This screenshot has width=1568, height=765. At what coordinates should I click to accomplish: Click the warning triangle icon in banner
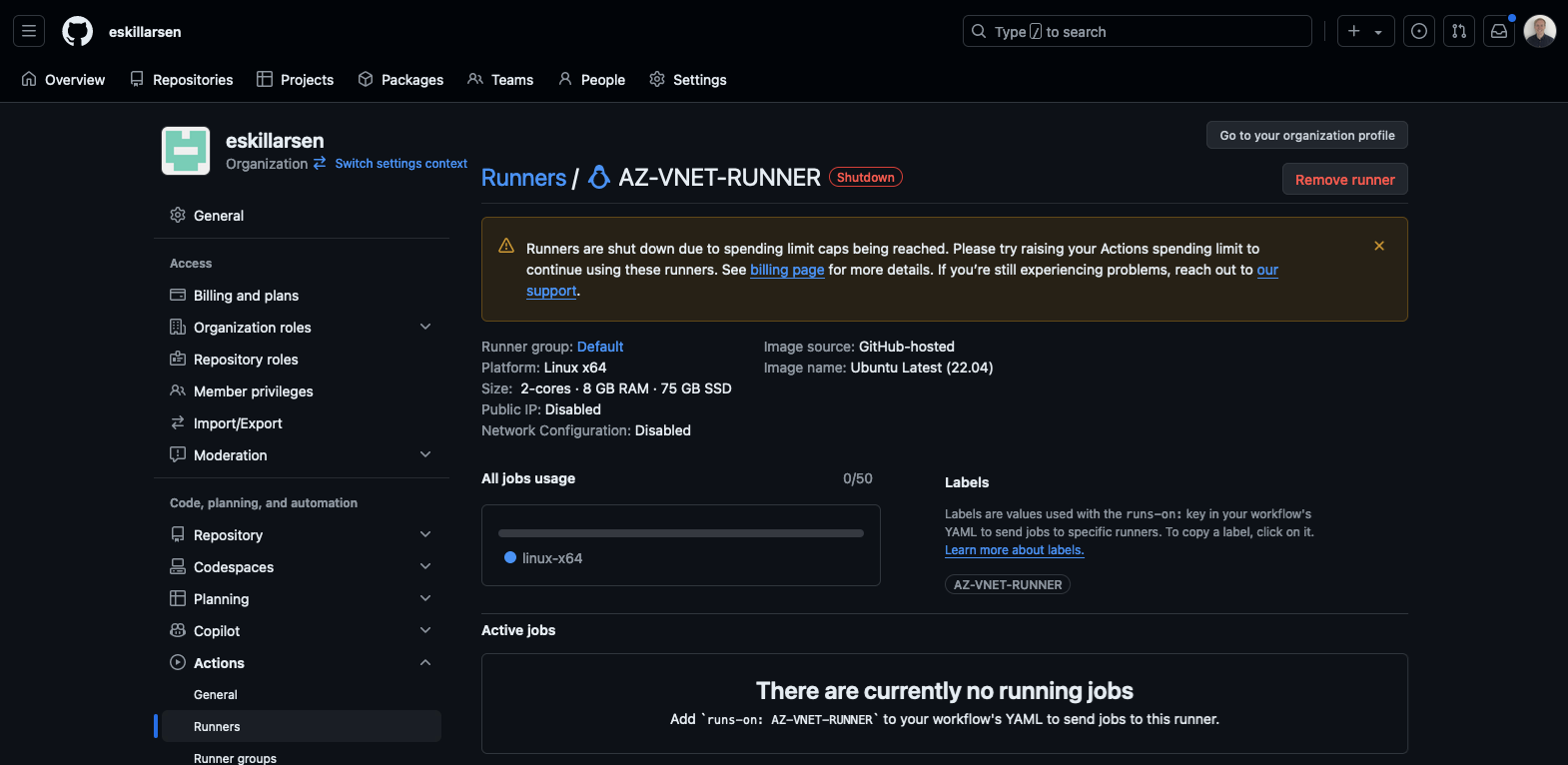pyautogui.click(x=506, y=246)
